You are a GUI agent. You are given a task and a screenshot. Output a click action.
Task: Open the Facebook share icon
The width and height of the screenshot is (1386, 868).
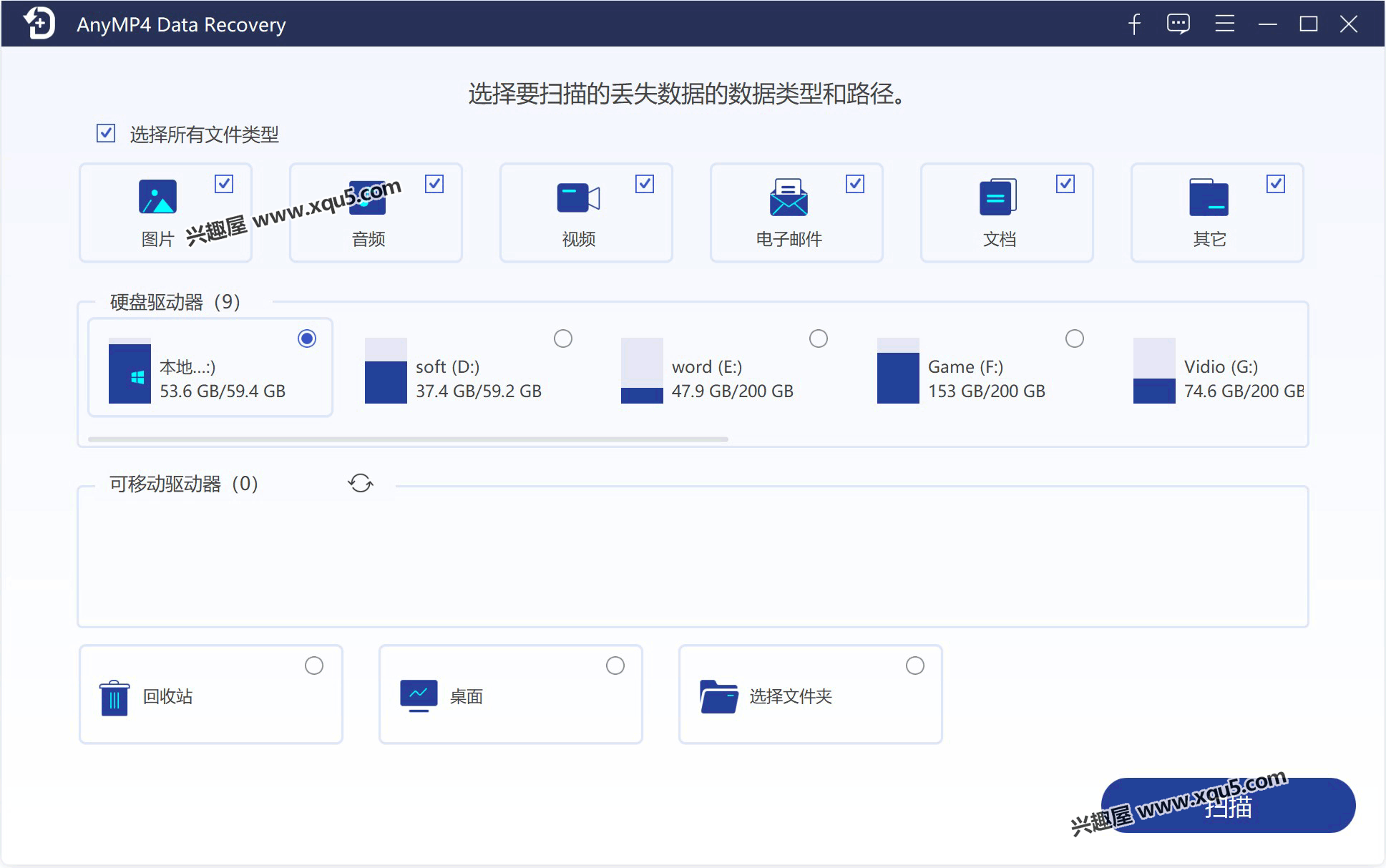pos(1134,24)
